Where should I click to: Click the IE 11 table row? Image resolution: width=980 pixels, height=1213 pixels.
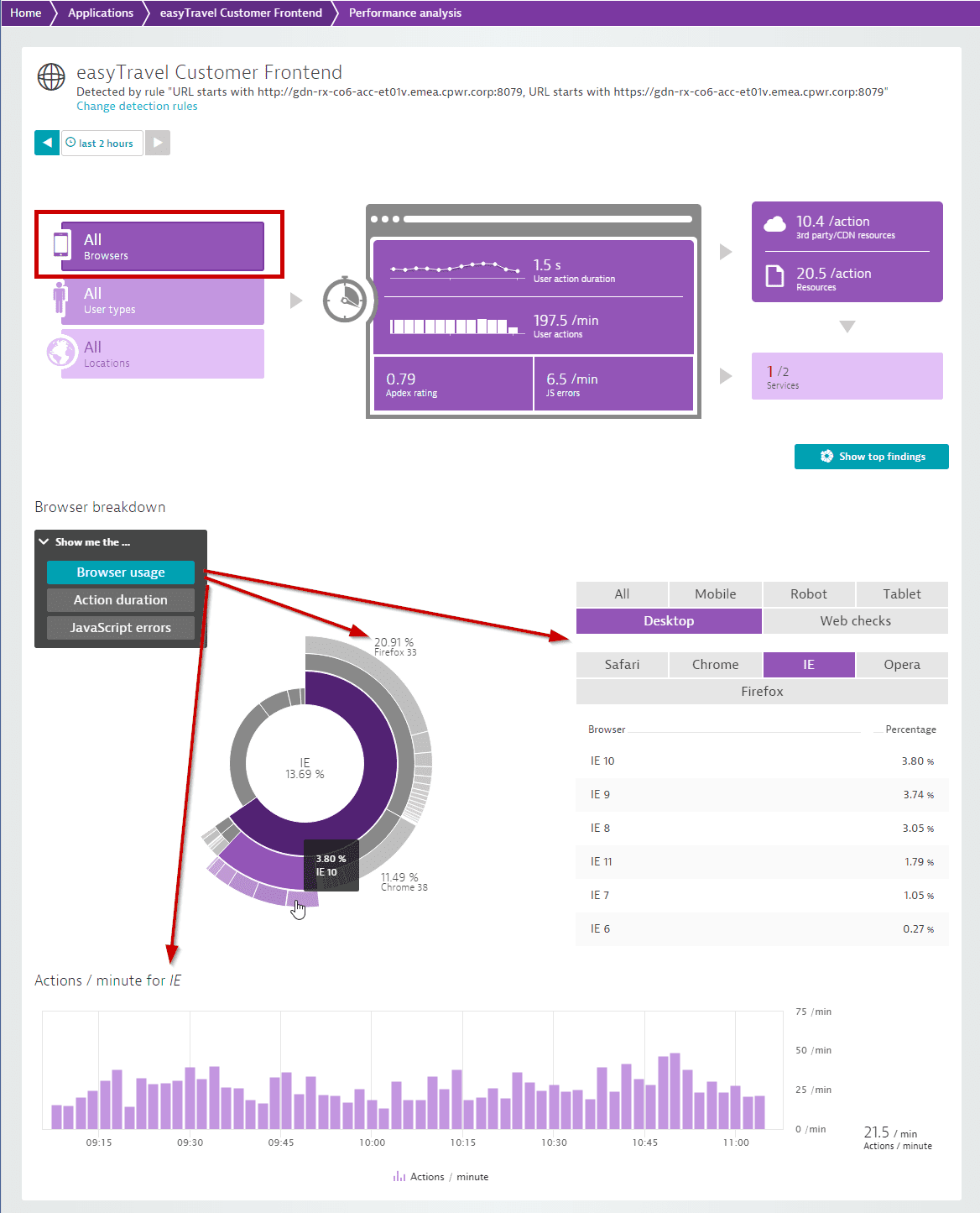pyautogui.click(x=762, y=862)
